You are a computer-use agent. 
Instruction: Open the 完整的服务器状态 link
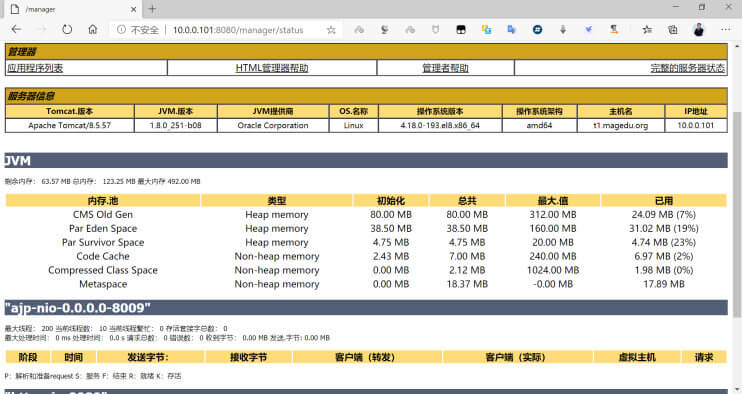pos(688,68)
